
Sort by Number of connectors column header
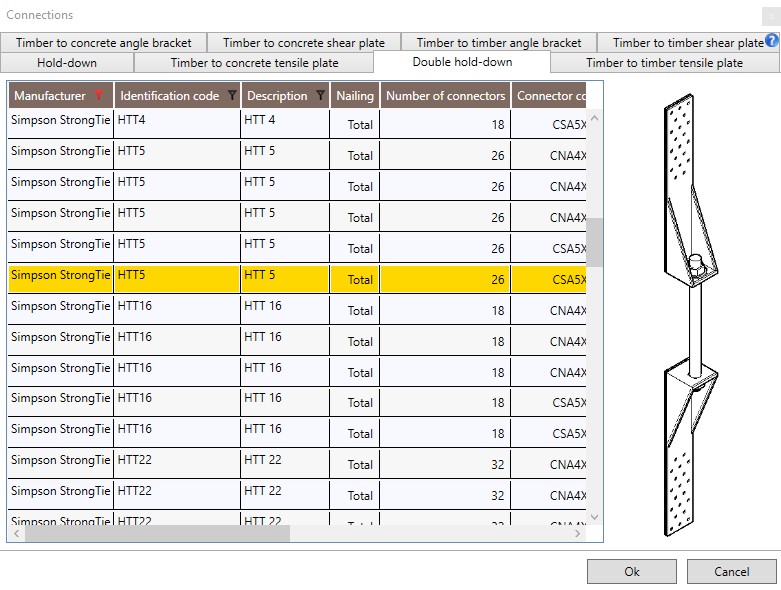[x=445, y=95]
